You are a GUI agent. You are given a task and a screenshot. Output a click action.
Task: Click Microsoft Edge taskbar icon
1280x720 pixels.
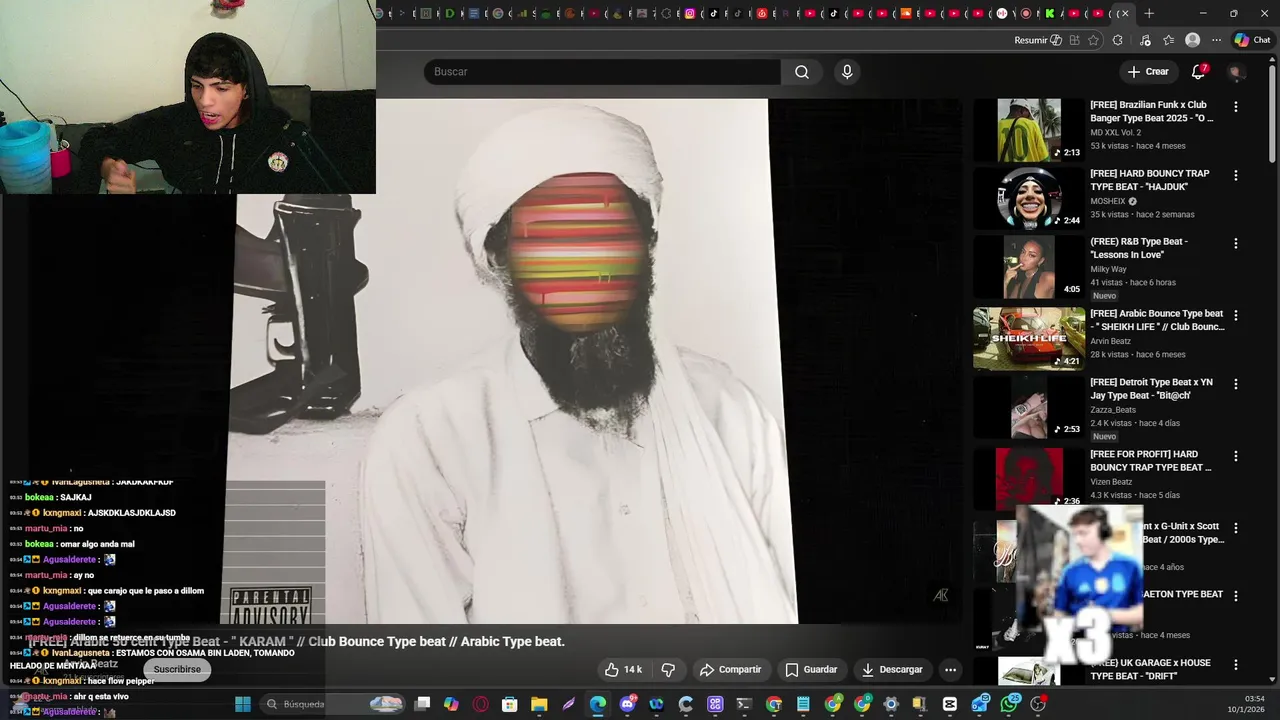[x=597, y=704]
